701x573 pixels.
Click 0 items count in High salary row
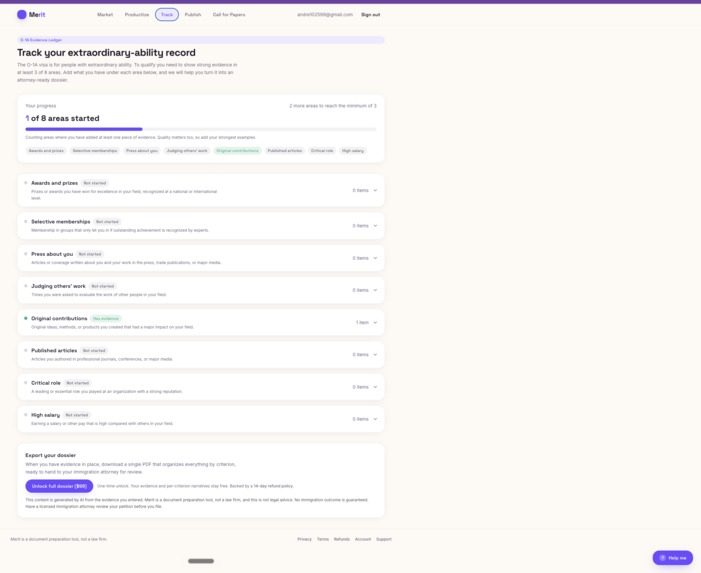click(360, 419)
